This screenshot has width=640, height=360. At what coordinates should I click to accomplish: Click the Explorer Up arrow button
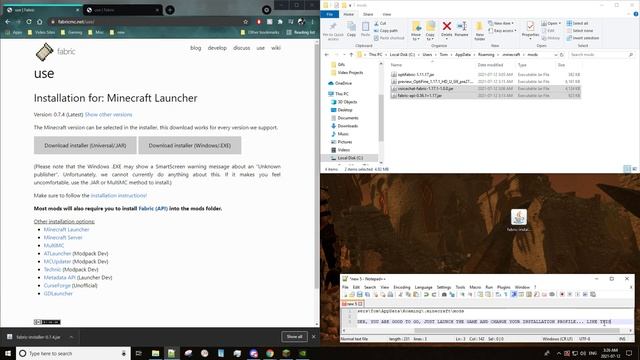coord(351,55)
